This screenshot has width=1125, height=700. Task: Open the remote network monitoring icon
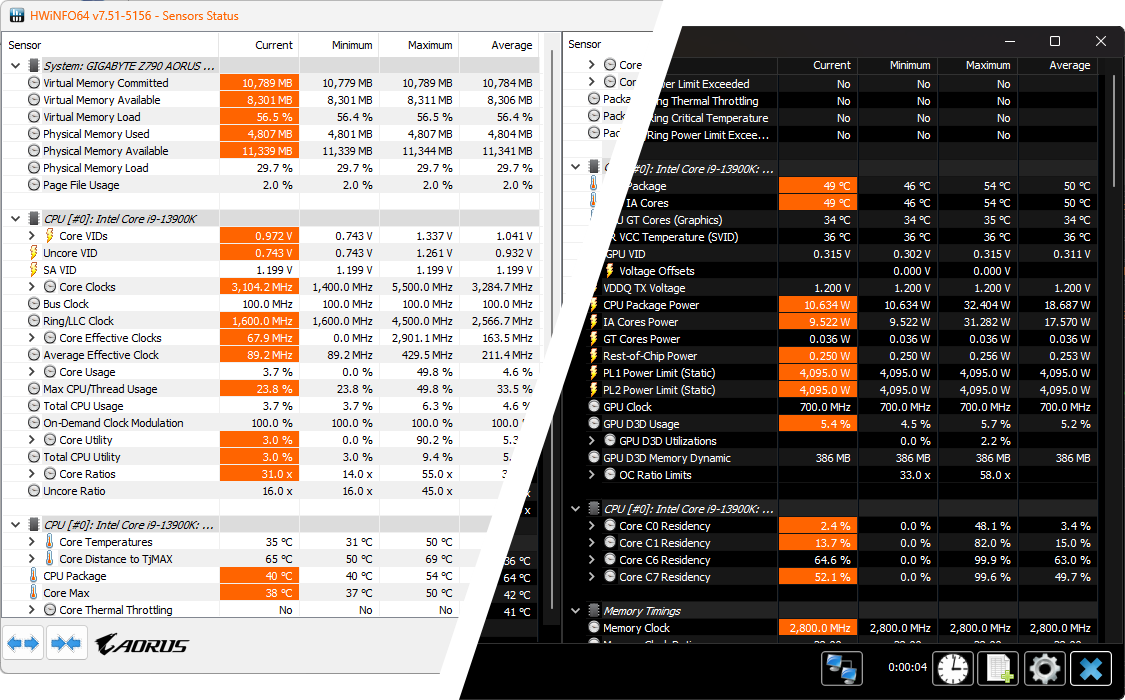tap(841, 668)
